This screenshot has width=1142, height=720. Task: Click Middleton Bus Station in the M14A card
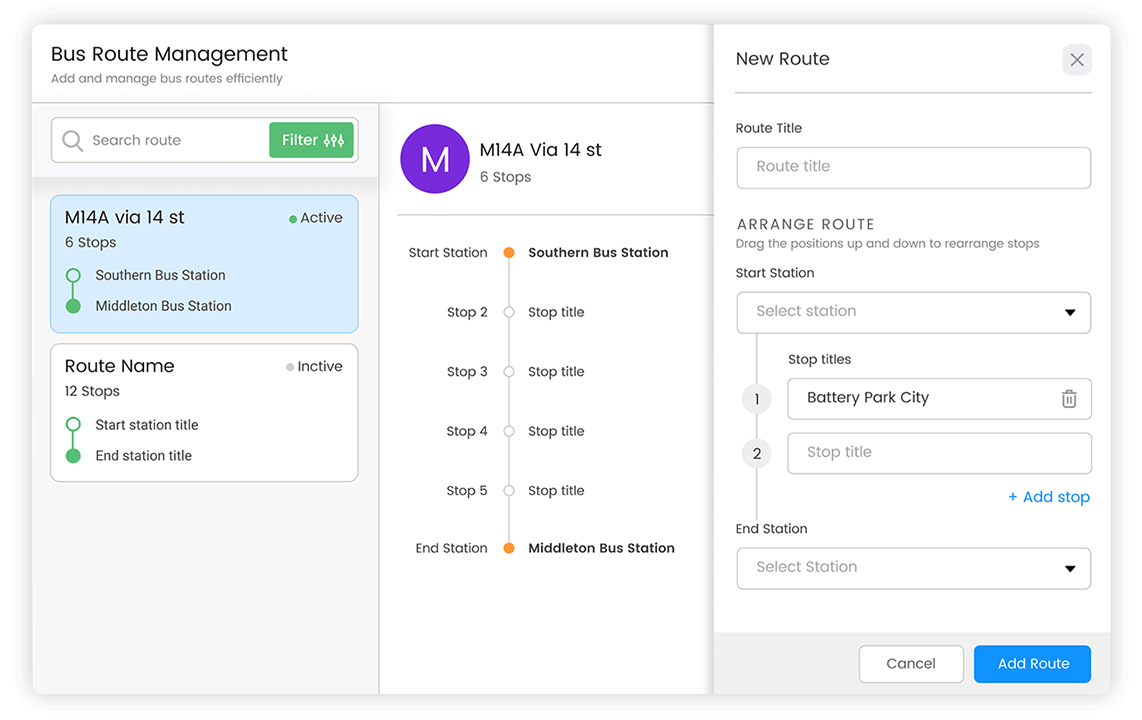coord(163,306)
